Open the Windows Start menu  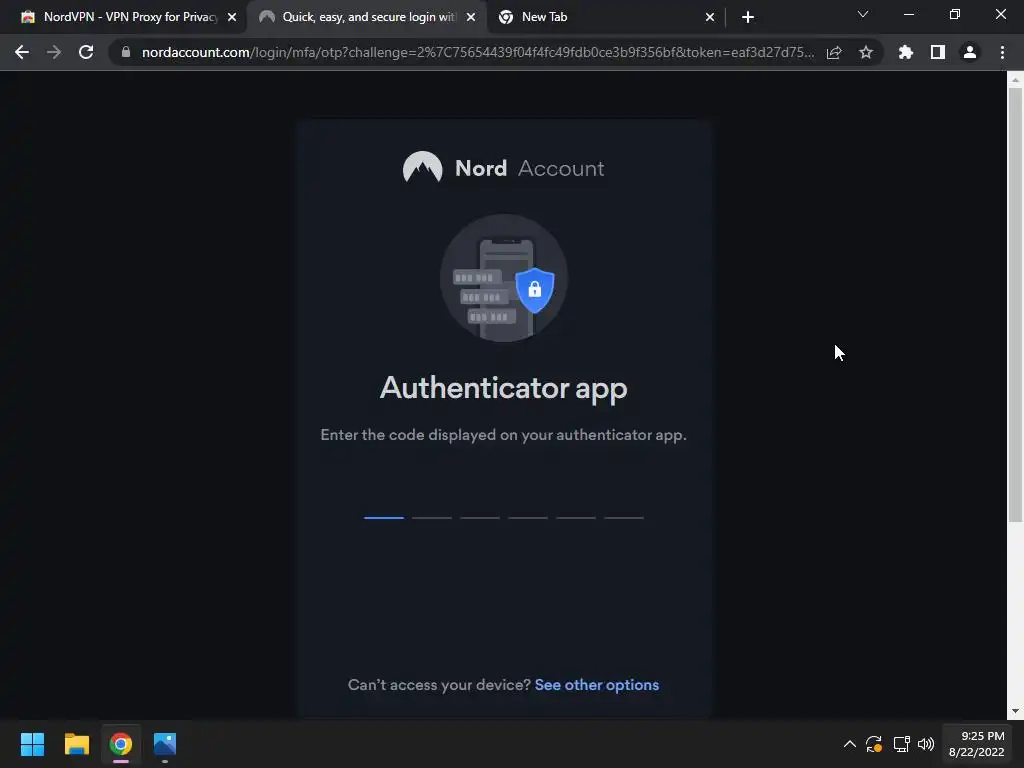32,744
